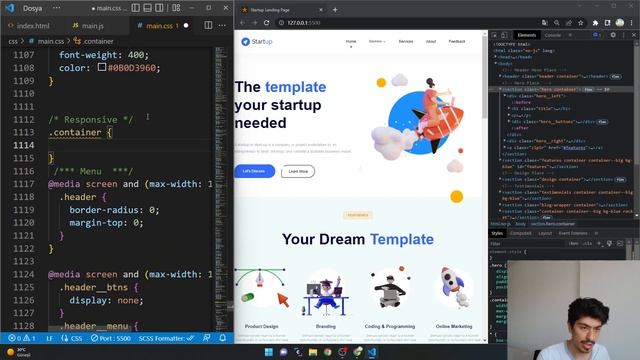Toggle VS Code bottom panel layout icon
Image resolution: width=640 pixels, height=360 pixels.
tap(148, 8)
